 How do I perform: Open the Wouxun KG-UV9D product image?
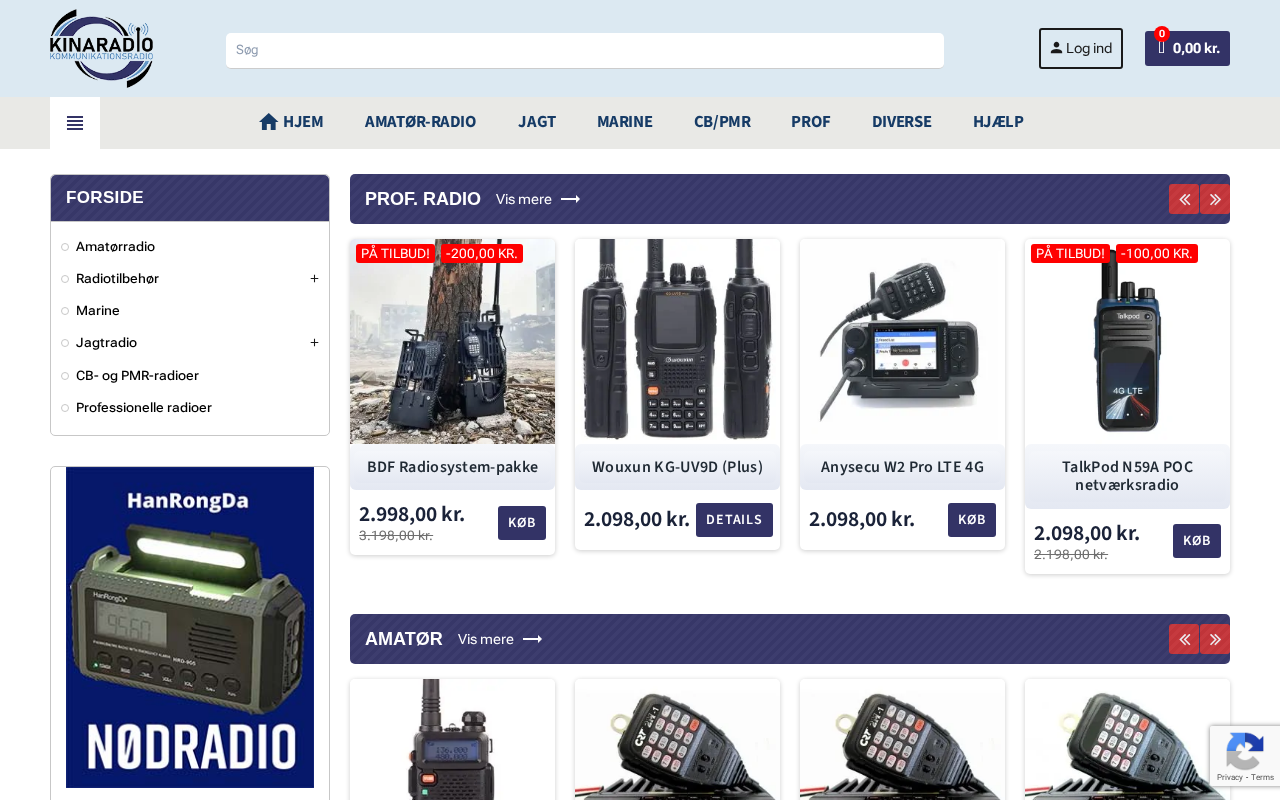tap(677, 341)
